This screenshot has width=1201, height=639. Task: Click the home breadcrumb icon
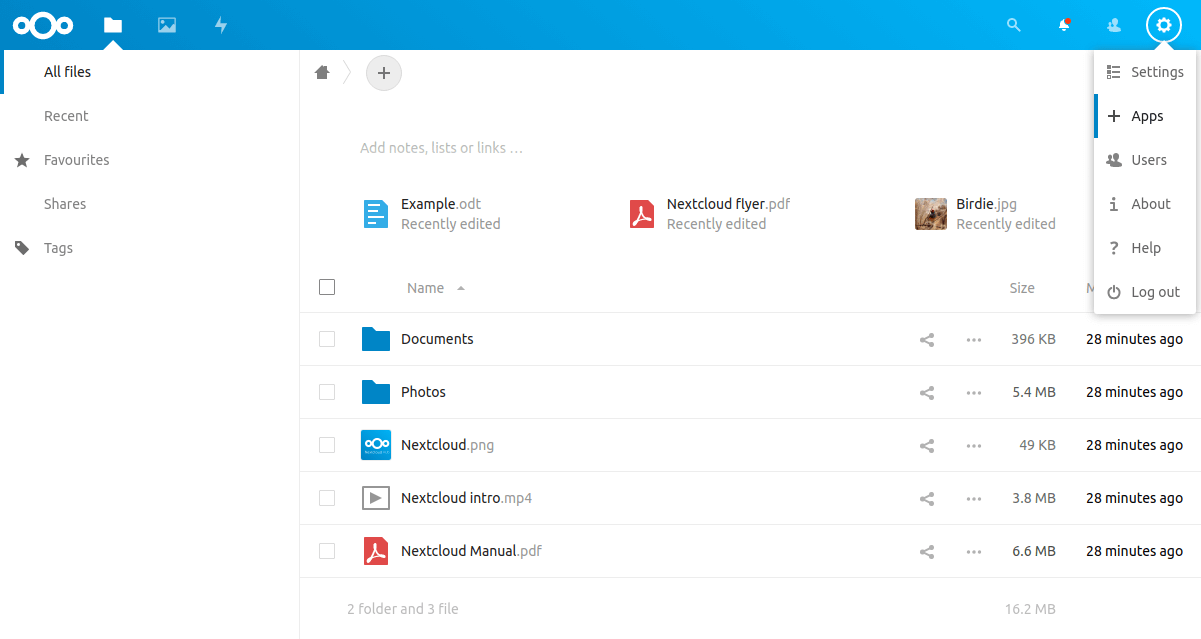pyautogui.click(x=321, y=73)
